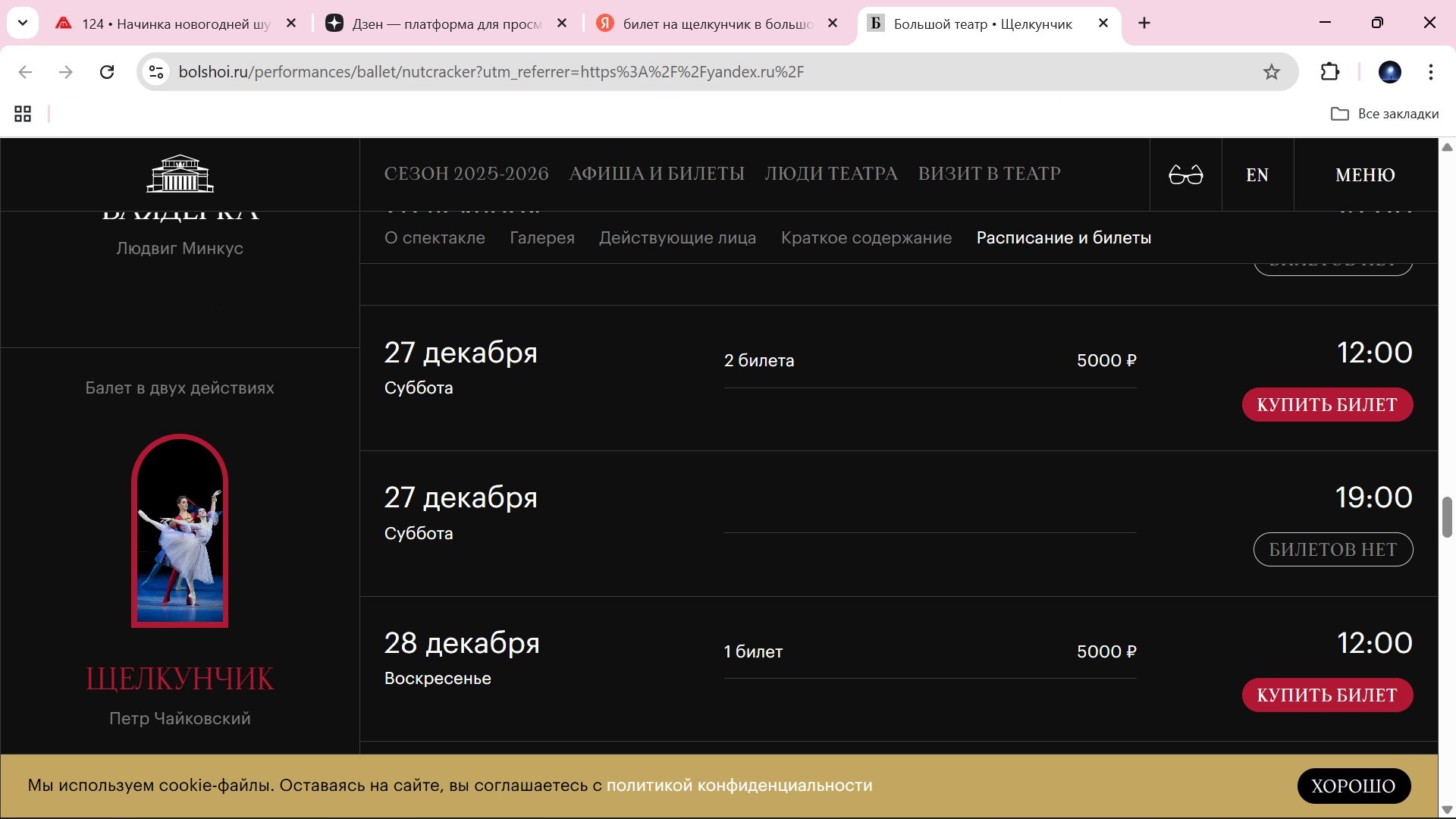
Task: Accept cookies with ХОРОШО button
Action: point(1353,786)
